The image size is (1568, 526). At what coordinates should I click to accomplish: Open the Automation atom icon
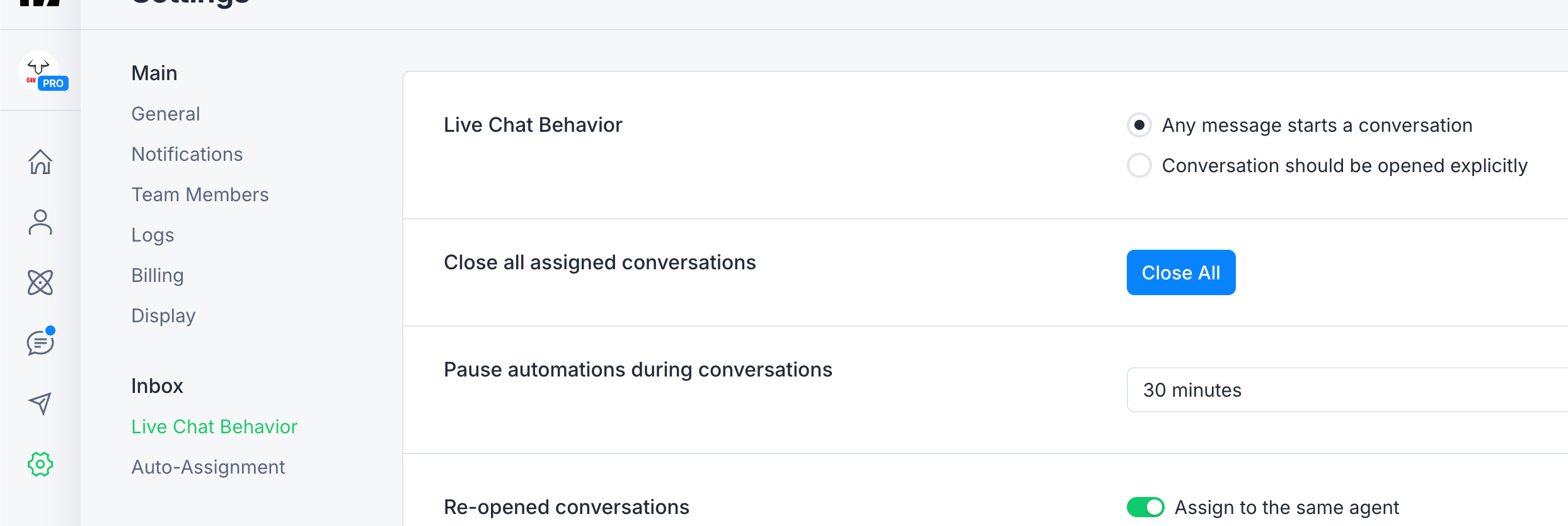pyautogui.click(x=40, y=283)
